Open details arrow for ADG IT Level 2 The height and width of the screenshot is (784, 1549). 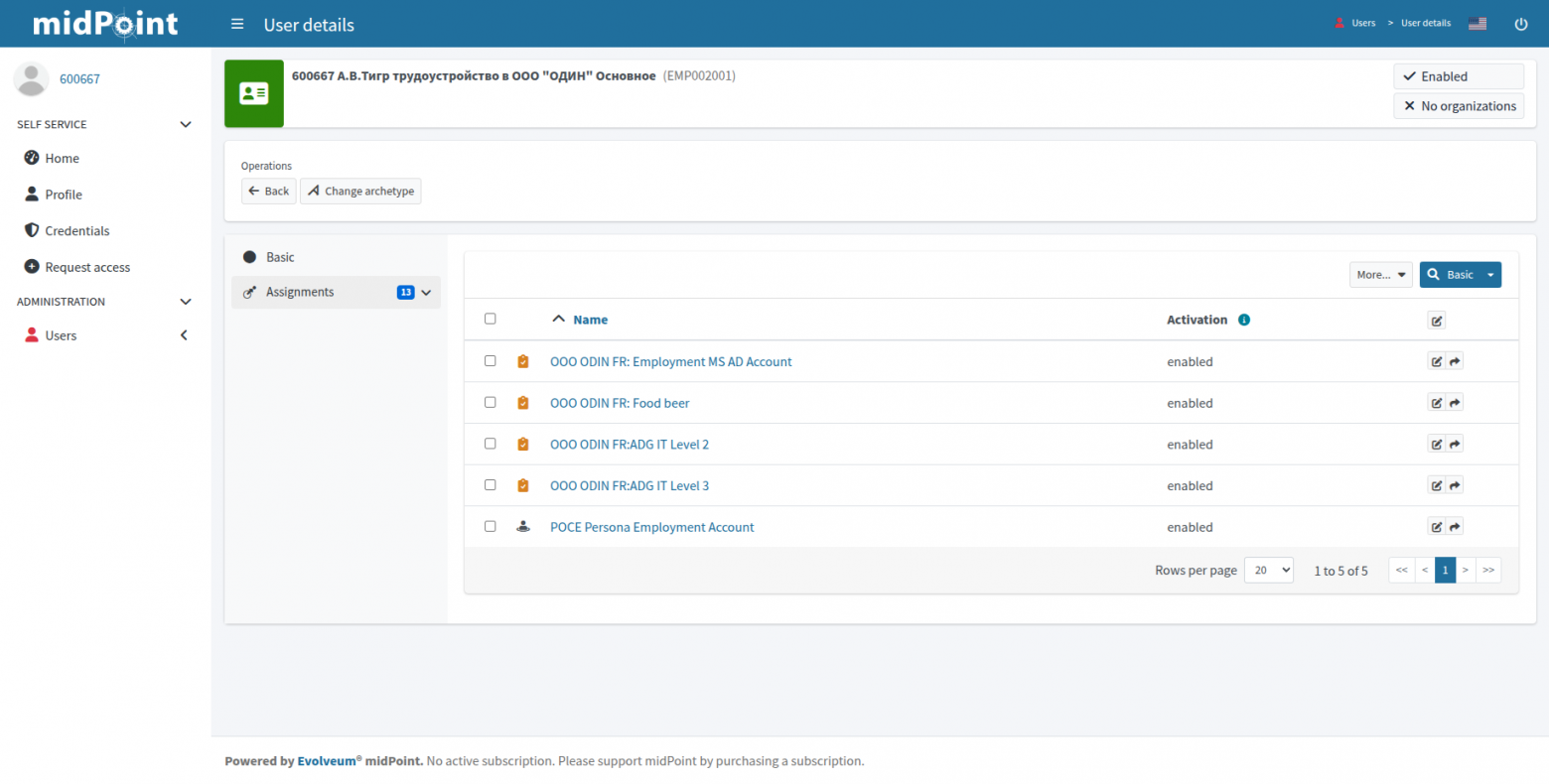click(1455, 444)
